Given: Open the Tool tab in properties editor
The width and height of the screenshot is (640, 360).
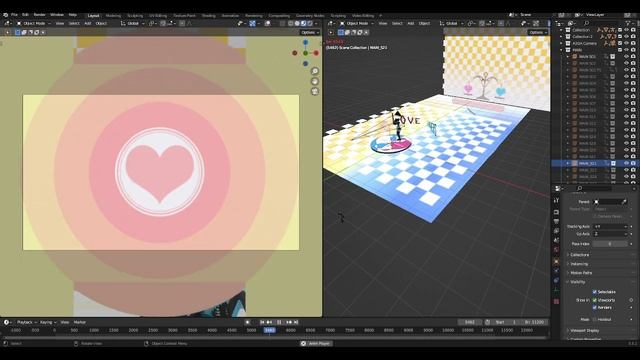Looking at the screenshot, I should pos(556,200).
